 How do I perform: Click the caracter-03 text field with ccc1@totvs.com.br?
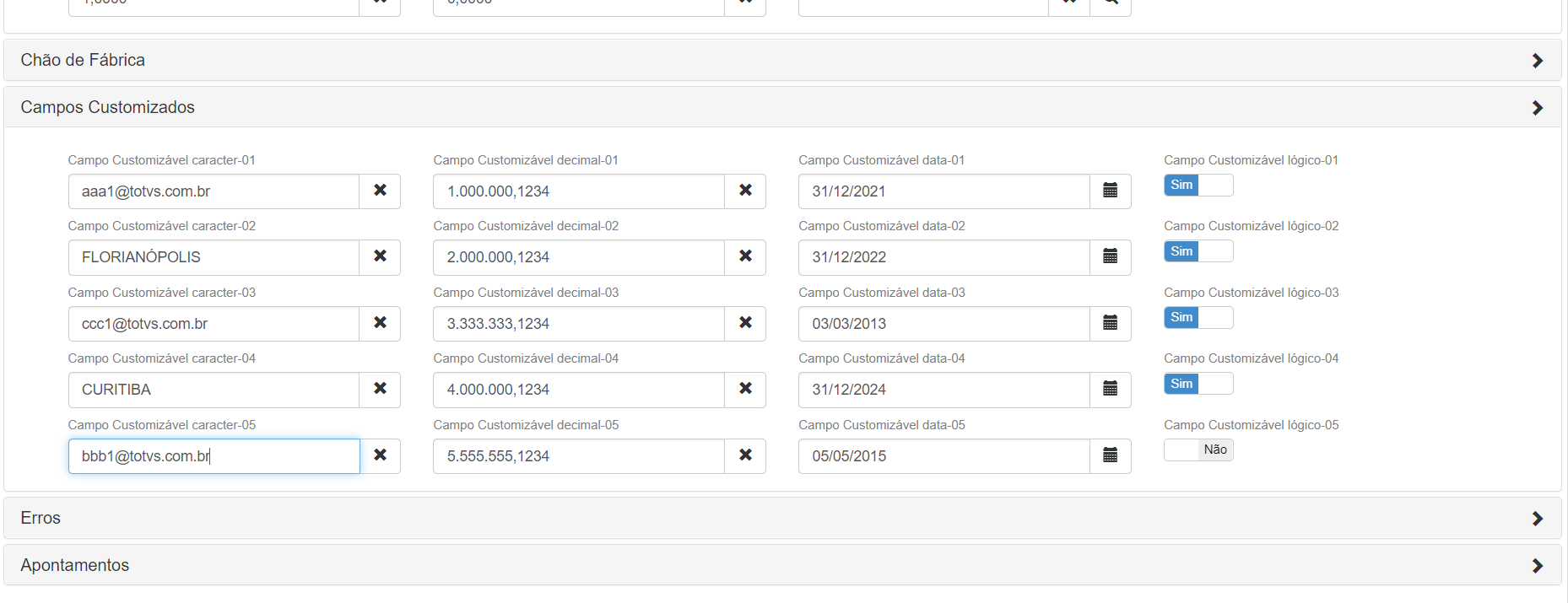pyautogui.click(x=214, y=324)
